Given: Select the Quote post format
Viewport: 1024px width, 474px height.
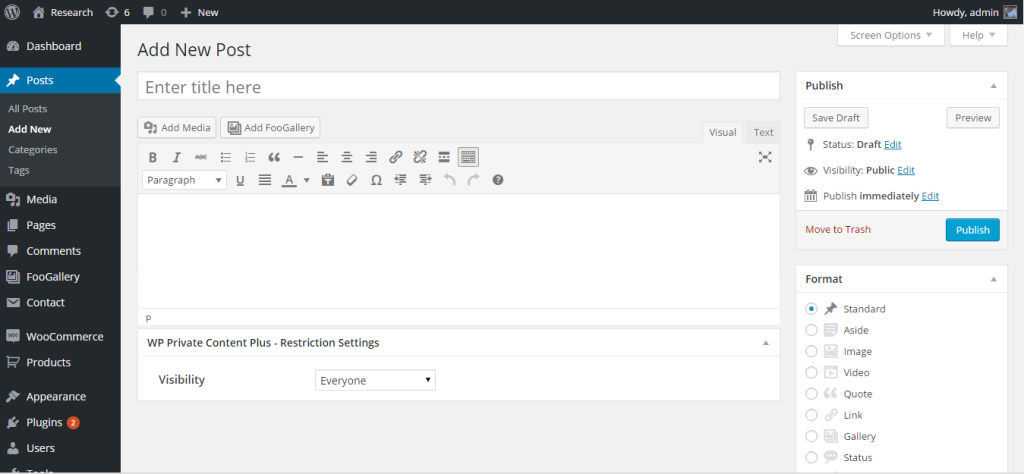Looking at the screenshot, I should pyautogui.click(x=811, y=394).
